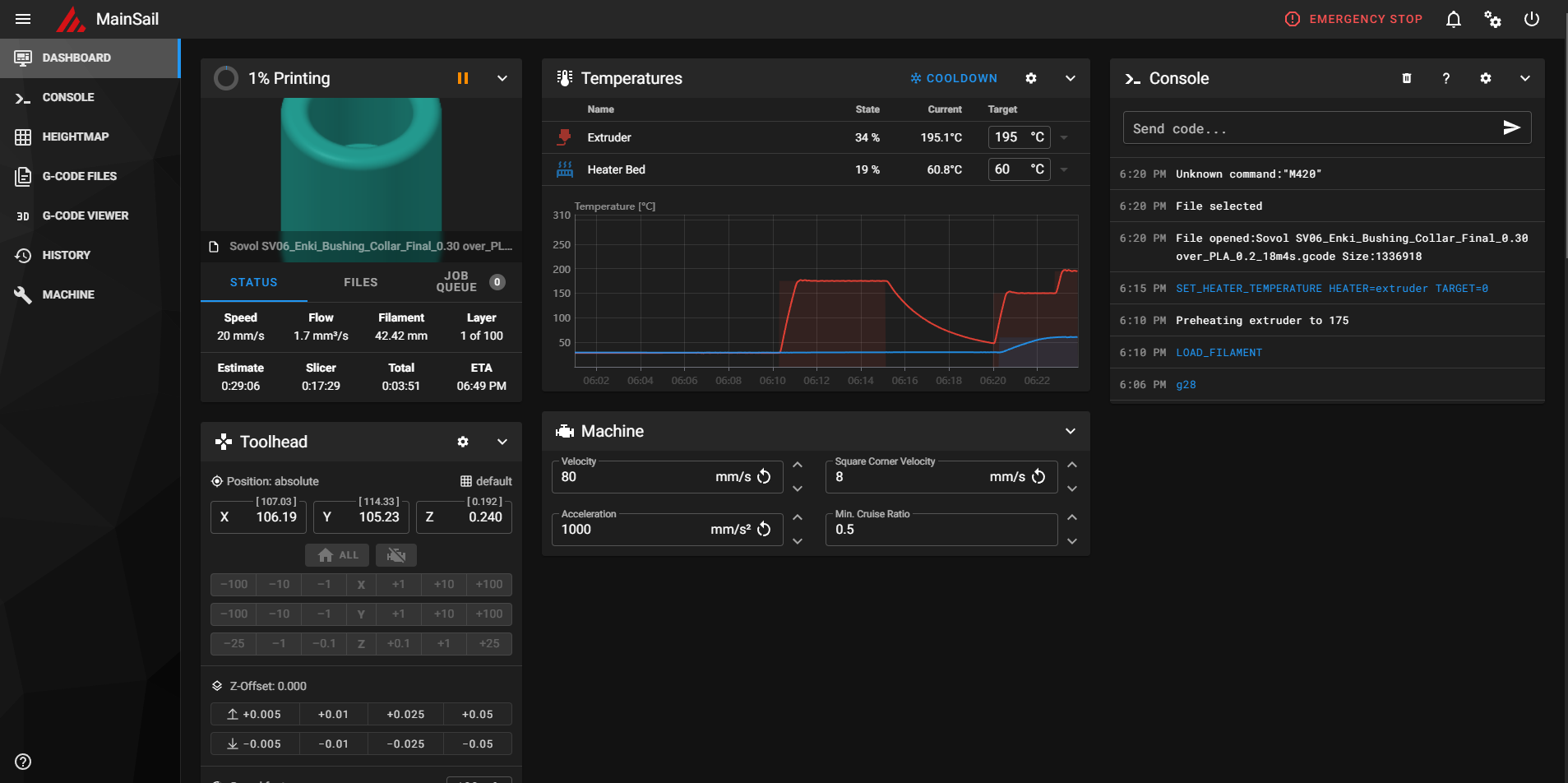This screenshot has height=783, width=1568.
Task: Click the g28 console command link
Action: [x=1186, y=385]
